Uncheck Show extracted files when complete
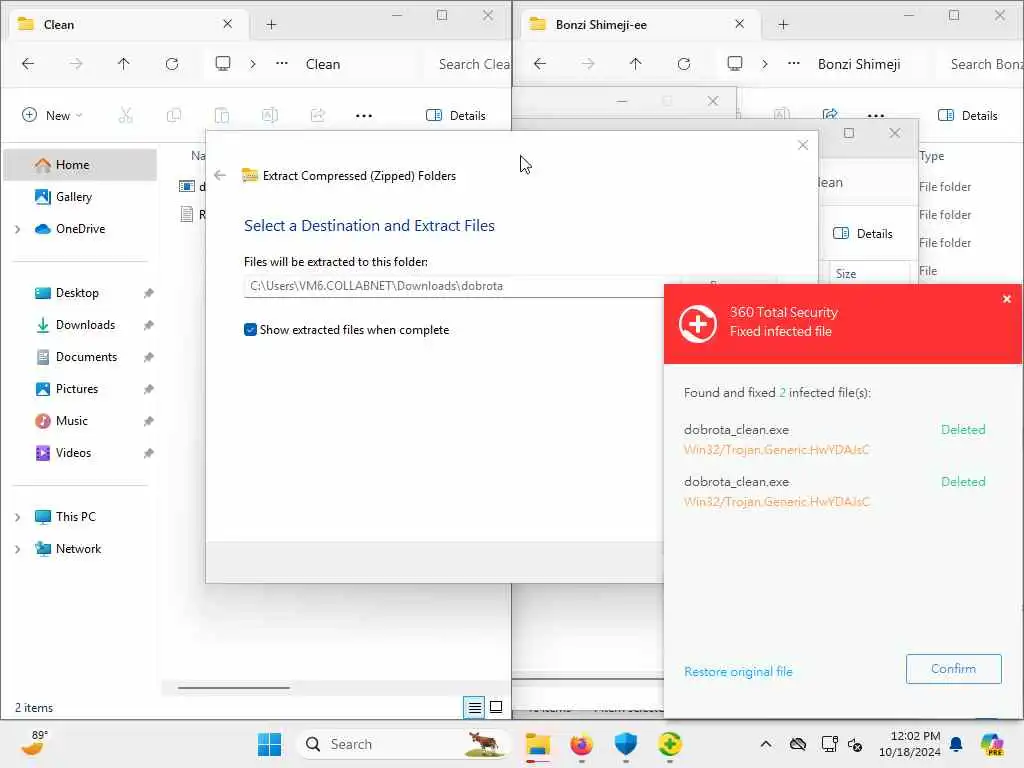The image size is (1024, 768). (x=250, y=330)
